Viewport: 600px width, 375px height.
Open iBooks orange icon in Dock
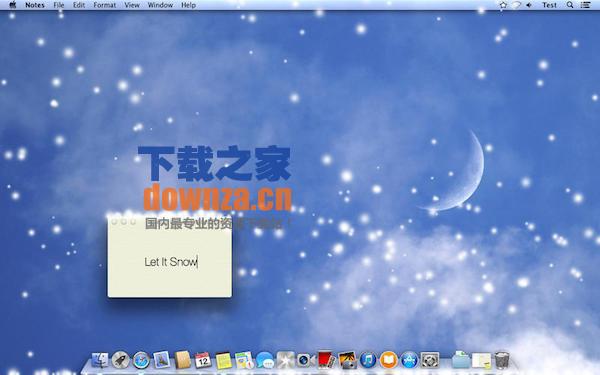(x=389, y=360)
